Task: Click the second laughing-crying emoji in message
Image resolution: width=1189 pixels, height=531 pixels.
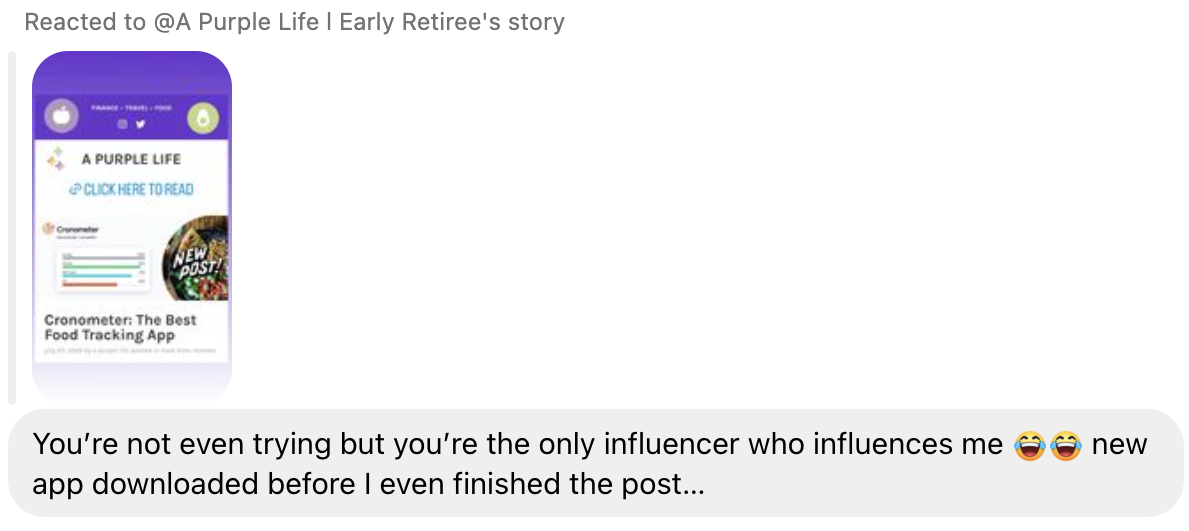Action: (1066, 445)
